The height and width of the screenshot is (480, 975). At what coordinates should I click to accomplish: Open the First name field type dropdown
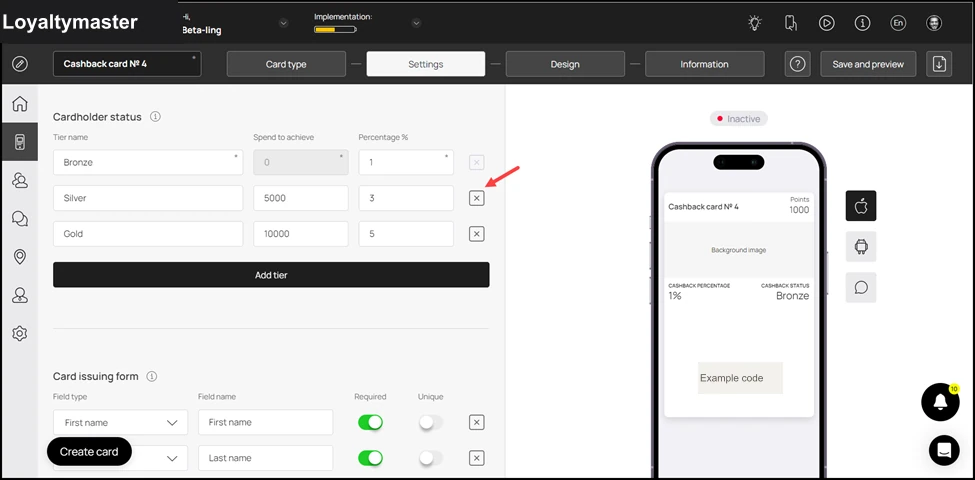tap(121, 423)
